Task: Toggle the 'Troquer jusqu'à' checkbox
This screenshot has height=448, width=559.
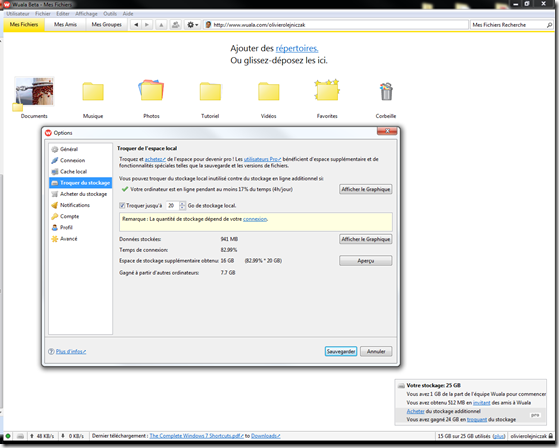Action: [x=122, y=206]
